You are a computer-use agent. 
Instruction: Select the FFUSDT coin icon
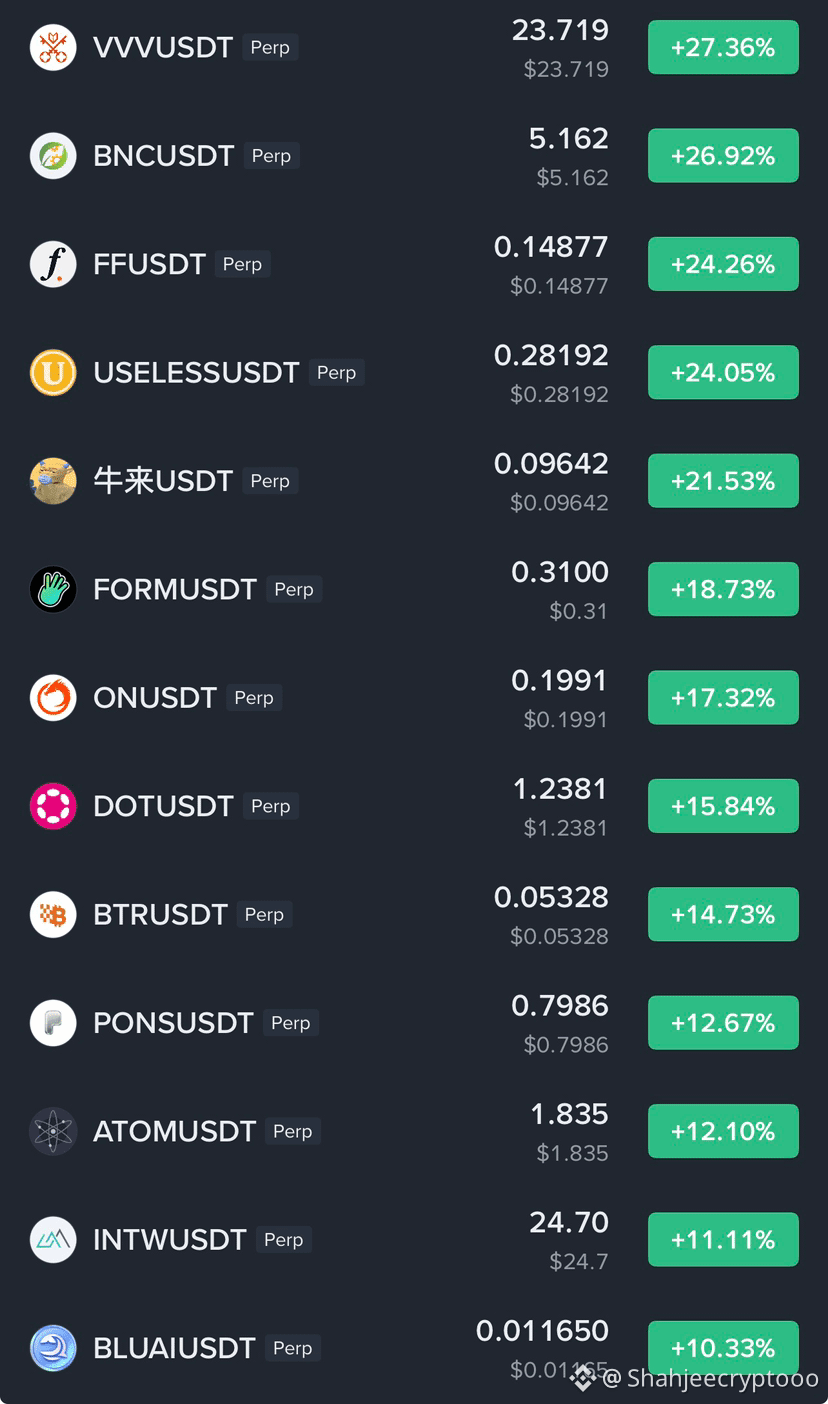coord(53,264)
